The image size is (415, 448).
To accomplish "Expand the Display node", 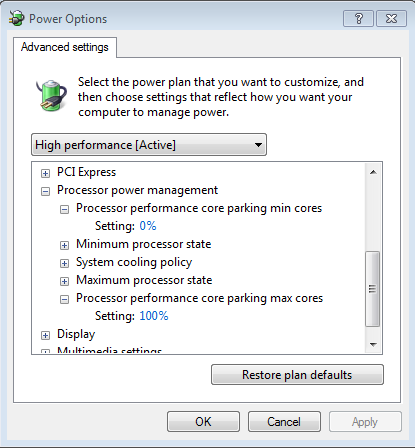I will pos(45,335).
